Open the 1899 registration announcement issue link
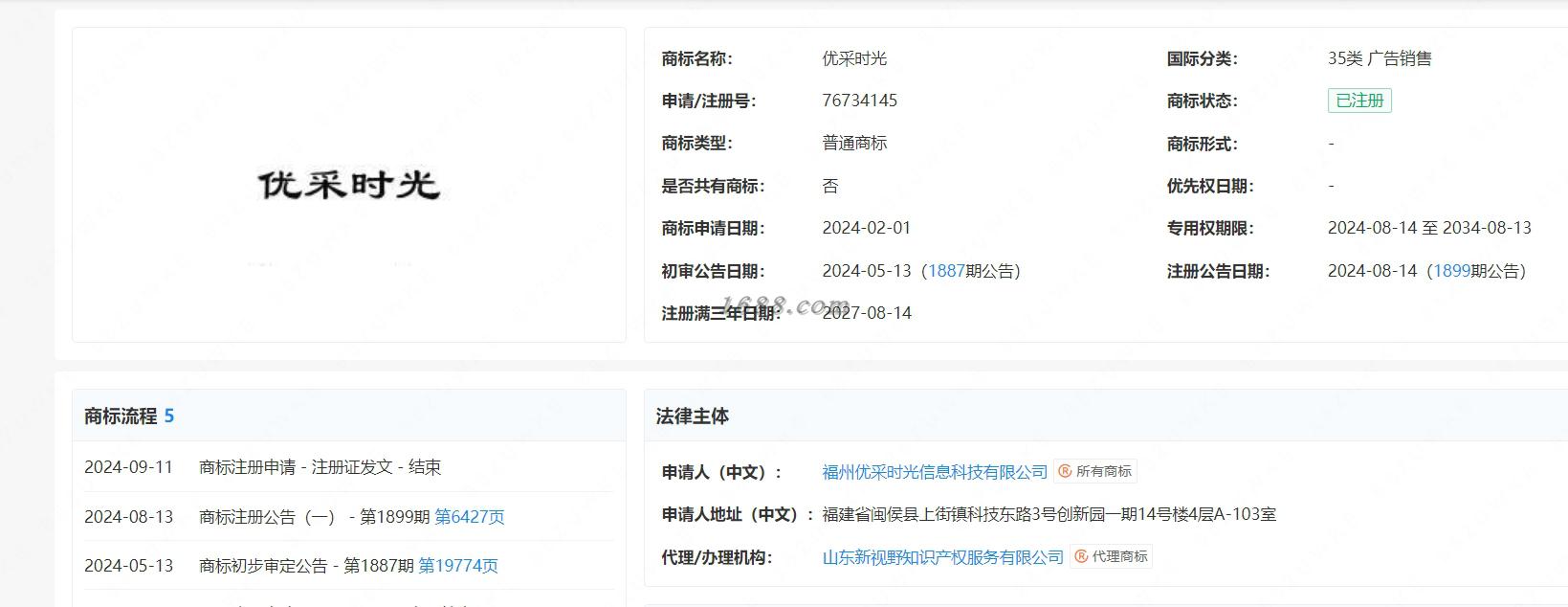This screenshot has width=1568, height=607. (1451, 271)
